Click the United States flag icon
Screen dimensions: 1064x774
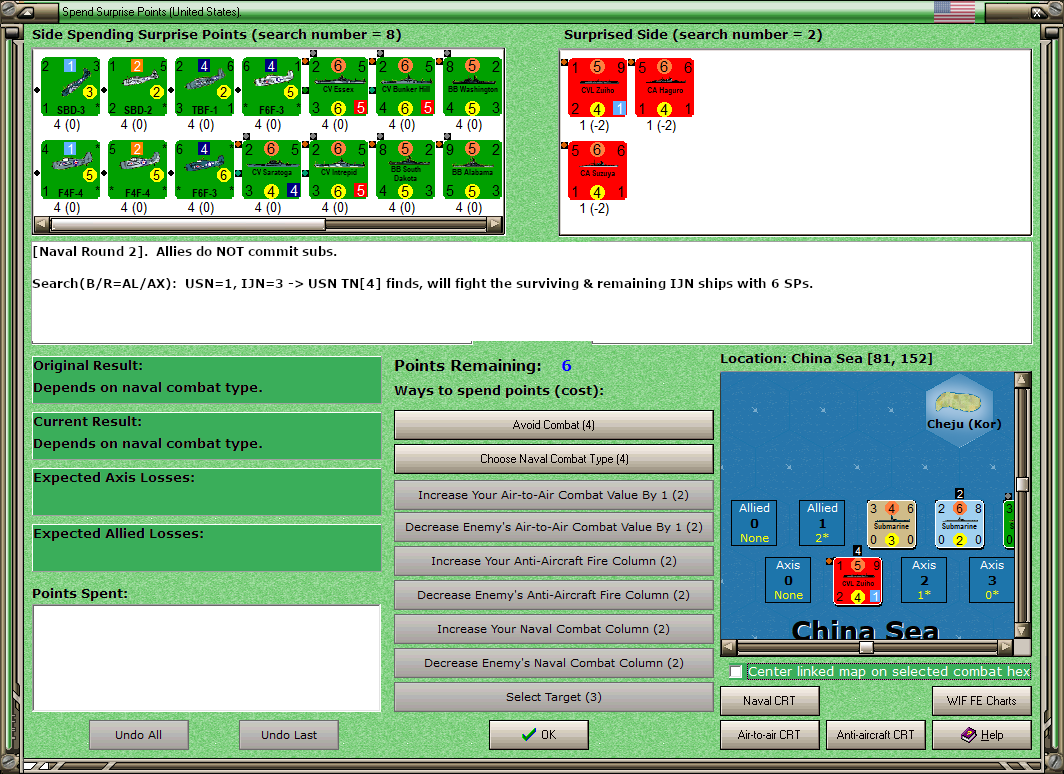954,12
